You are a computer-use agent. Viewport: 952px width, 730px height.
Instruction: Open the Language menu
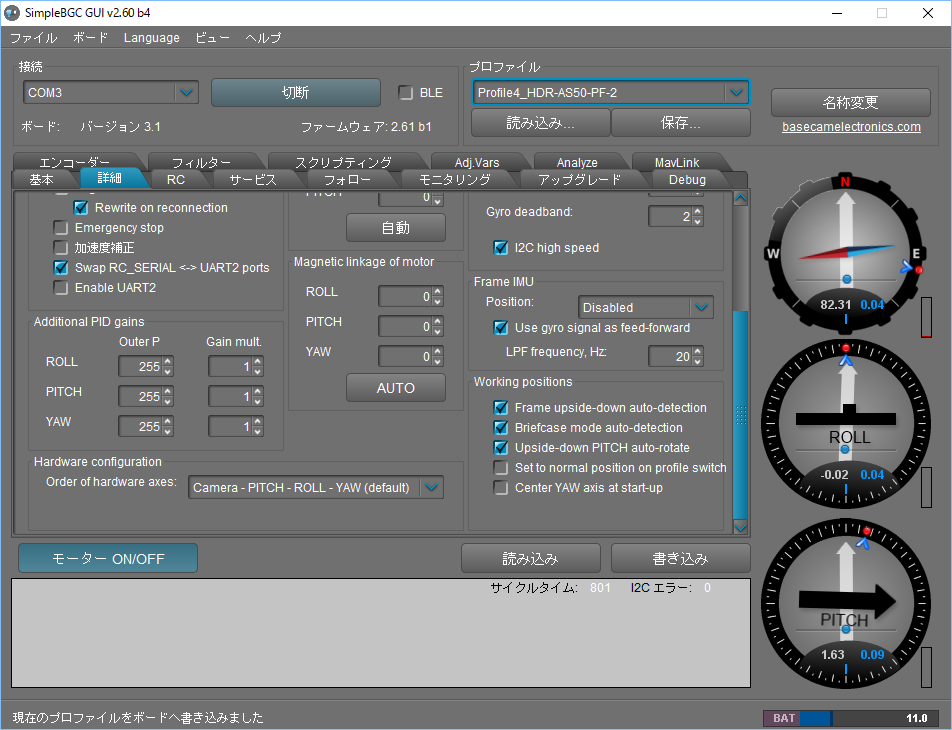pos(152,38)
